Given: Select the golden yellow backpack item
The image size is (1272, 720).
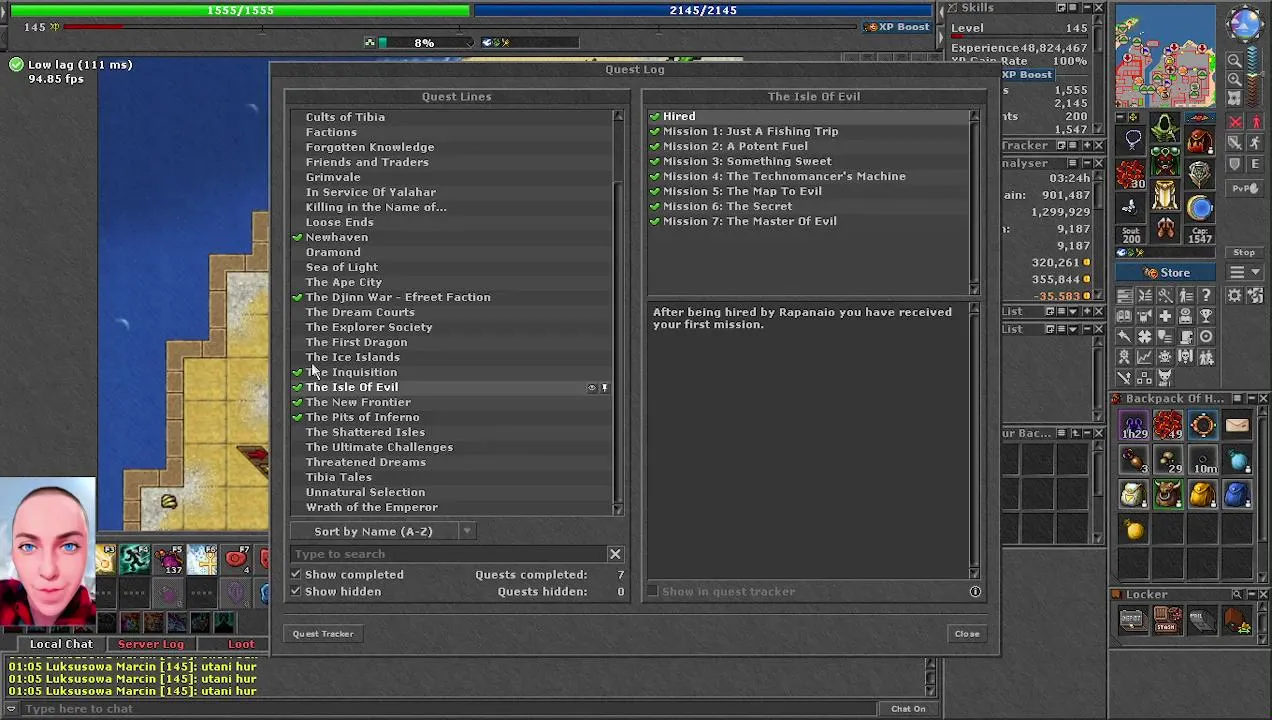Looking at the screenshot, I should 1202,495.
